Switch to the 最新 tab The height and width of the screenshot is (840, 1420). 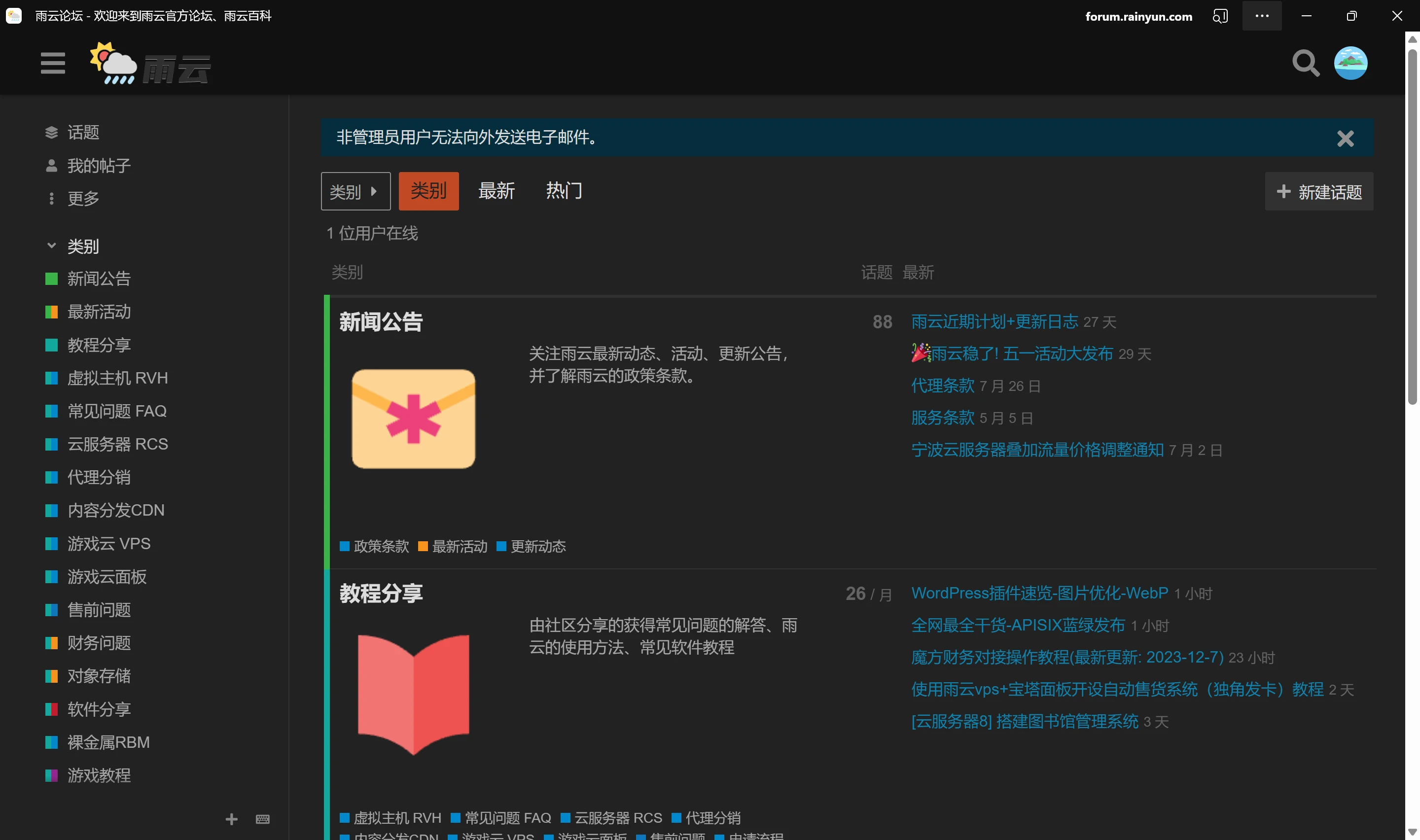point(497,191)
